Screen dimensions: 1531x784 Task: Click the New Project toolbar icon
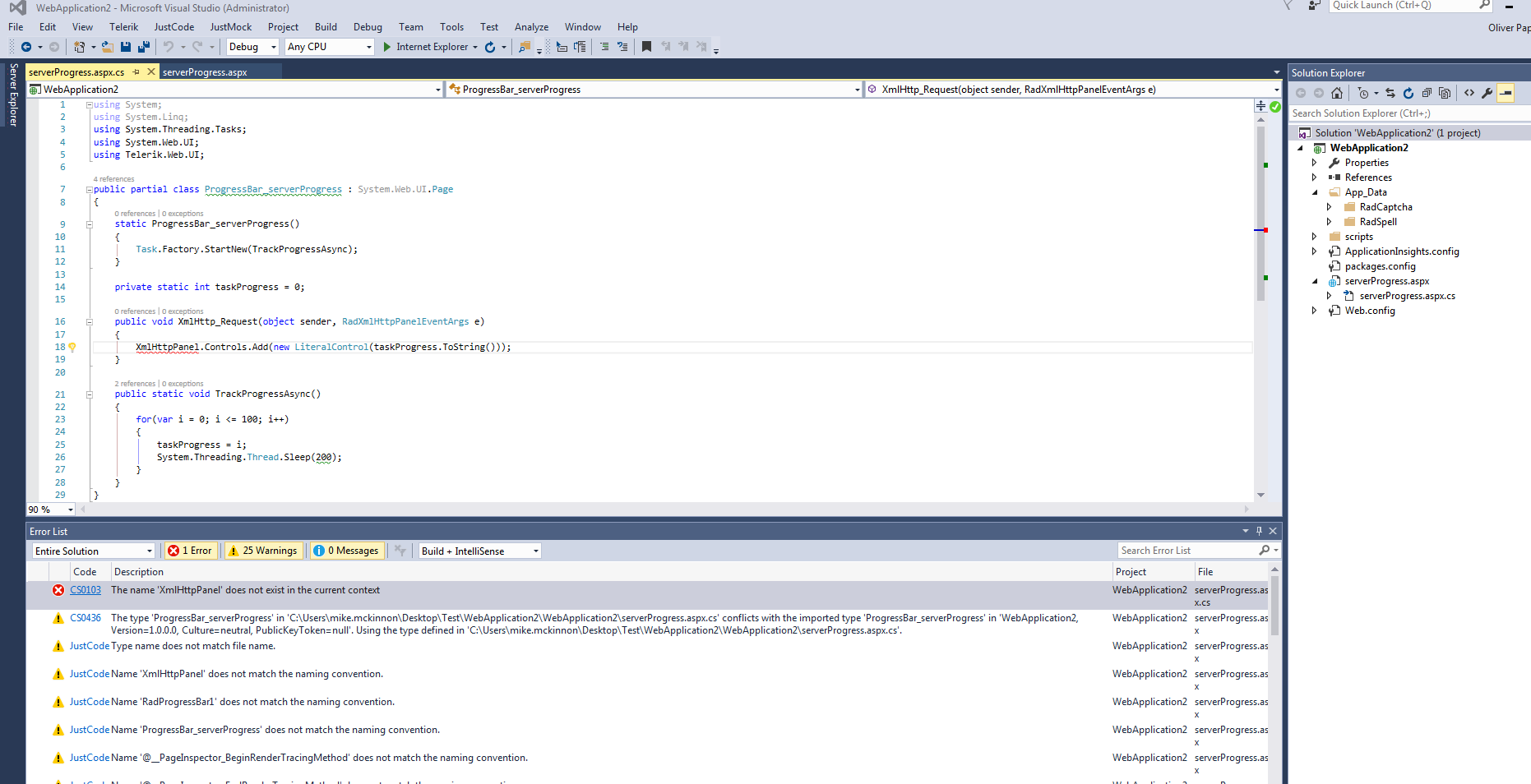[x=80, y=47]
